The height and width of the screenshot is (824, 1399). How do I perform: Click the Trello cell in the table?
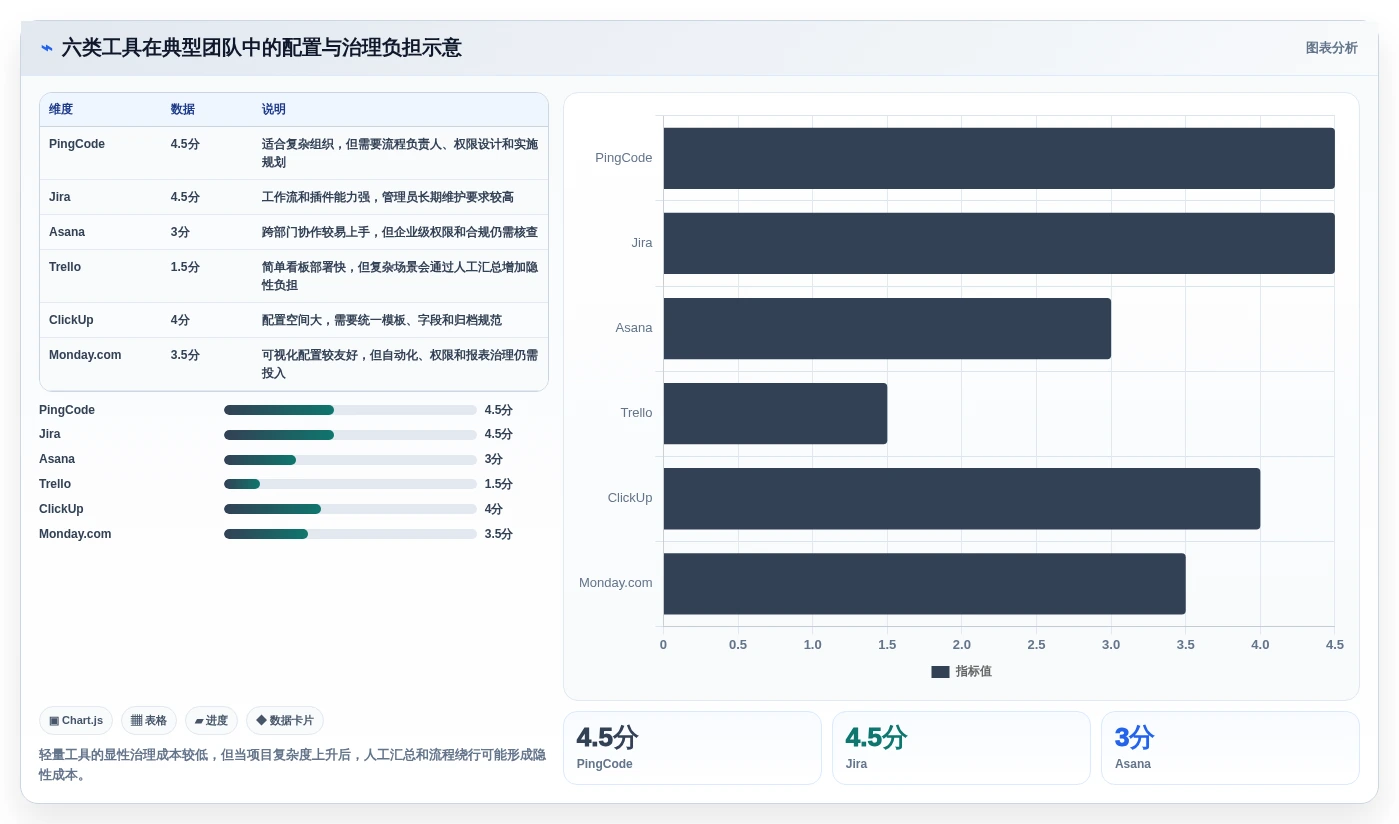[x=65, y=267]
